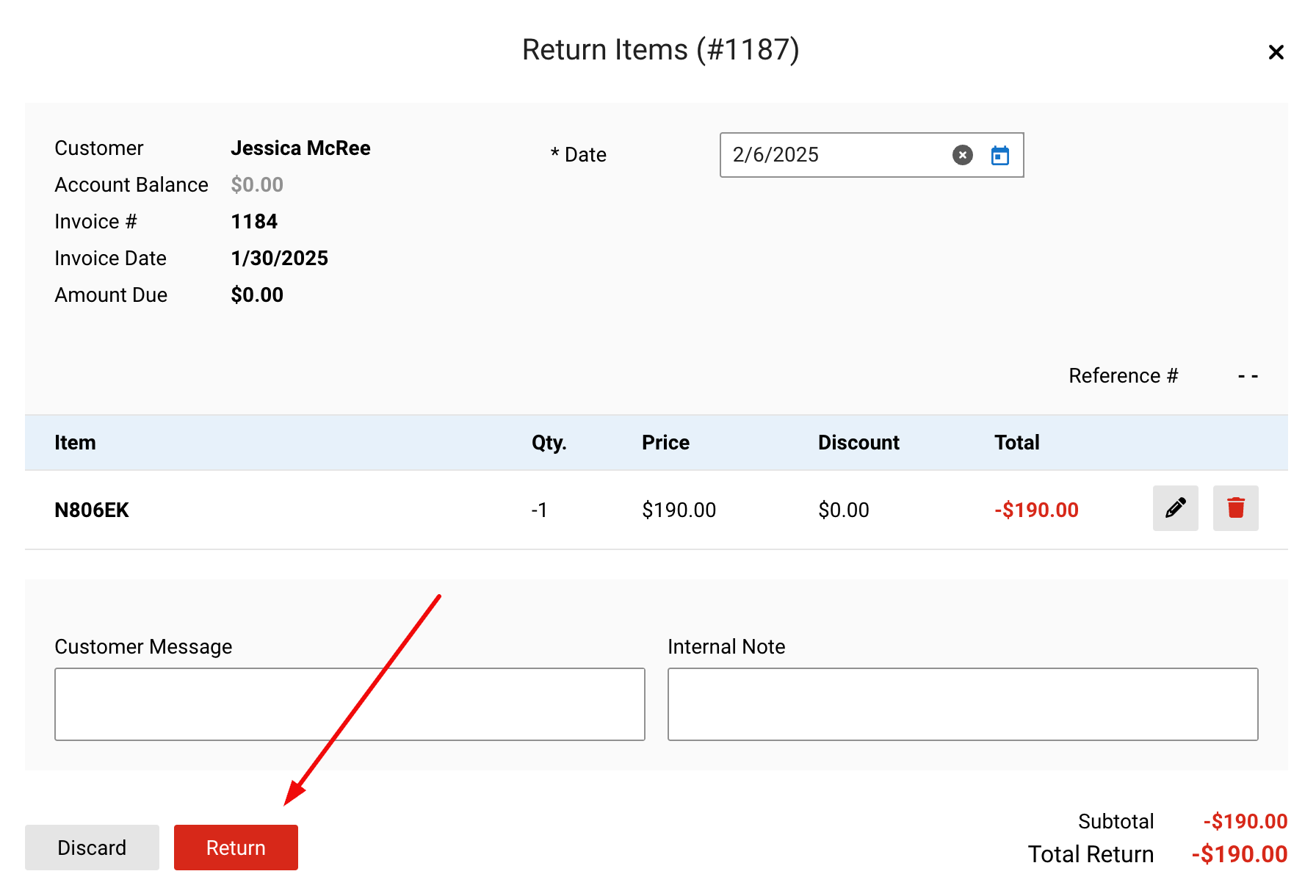
Task: Click the Account Balance value $0.00
Action: [257, 185]
